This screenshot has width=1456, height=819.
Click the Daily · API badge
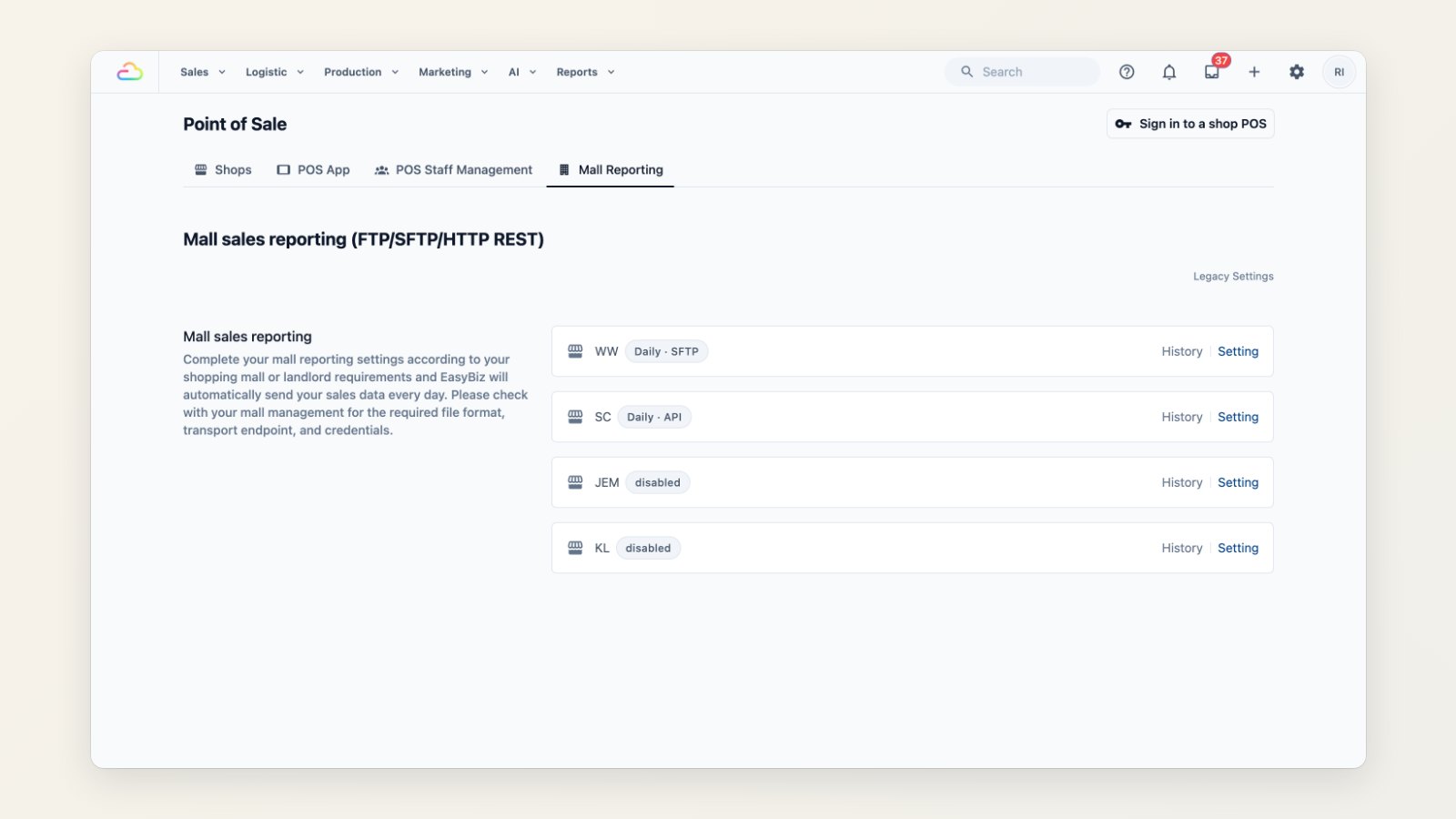pos(654,417)
